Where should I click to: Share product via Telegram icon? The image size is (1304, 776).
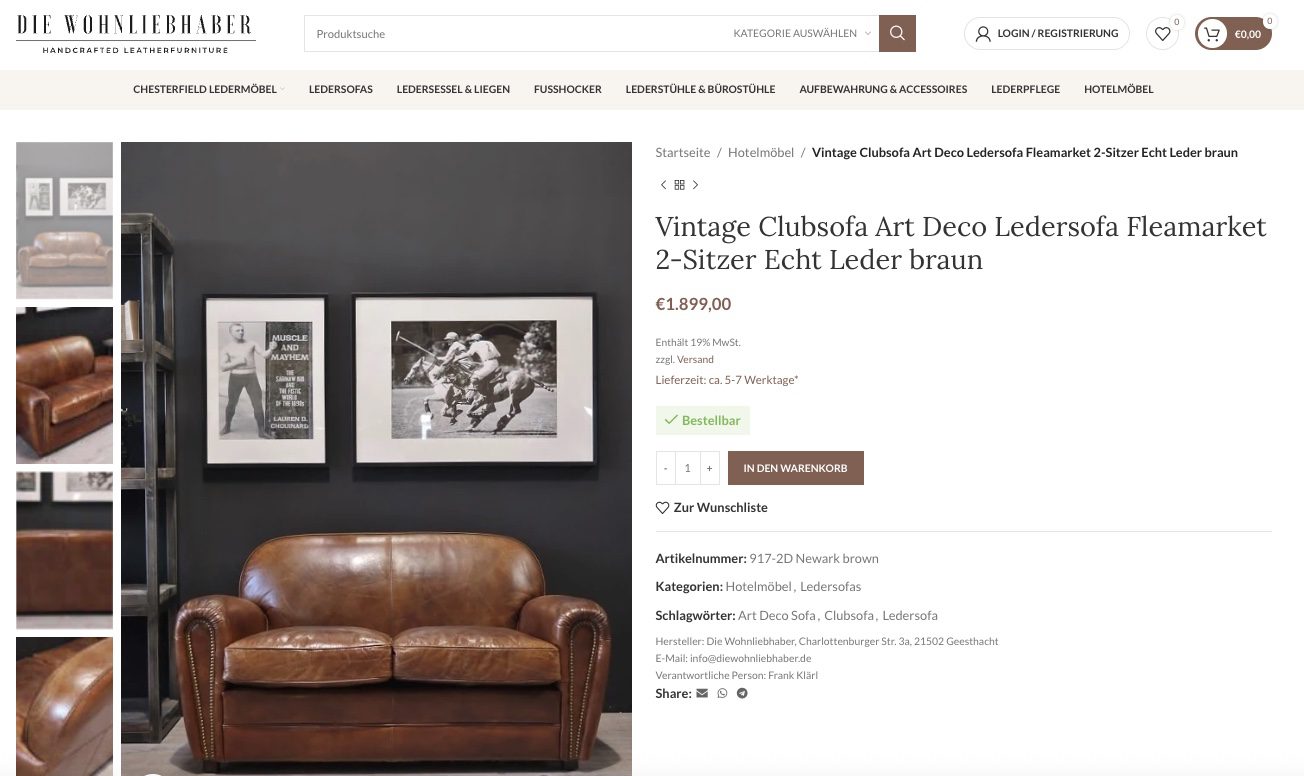[x=742, y=693]
